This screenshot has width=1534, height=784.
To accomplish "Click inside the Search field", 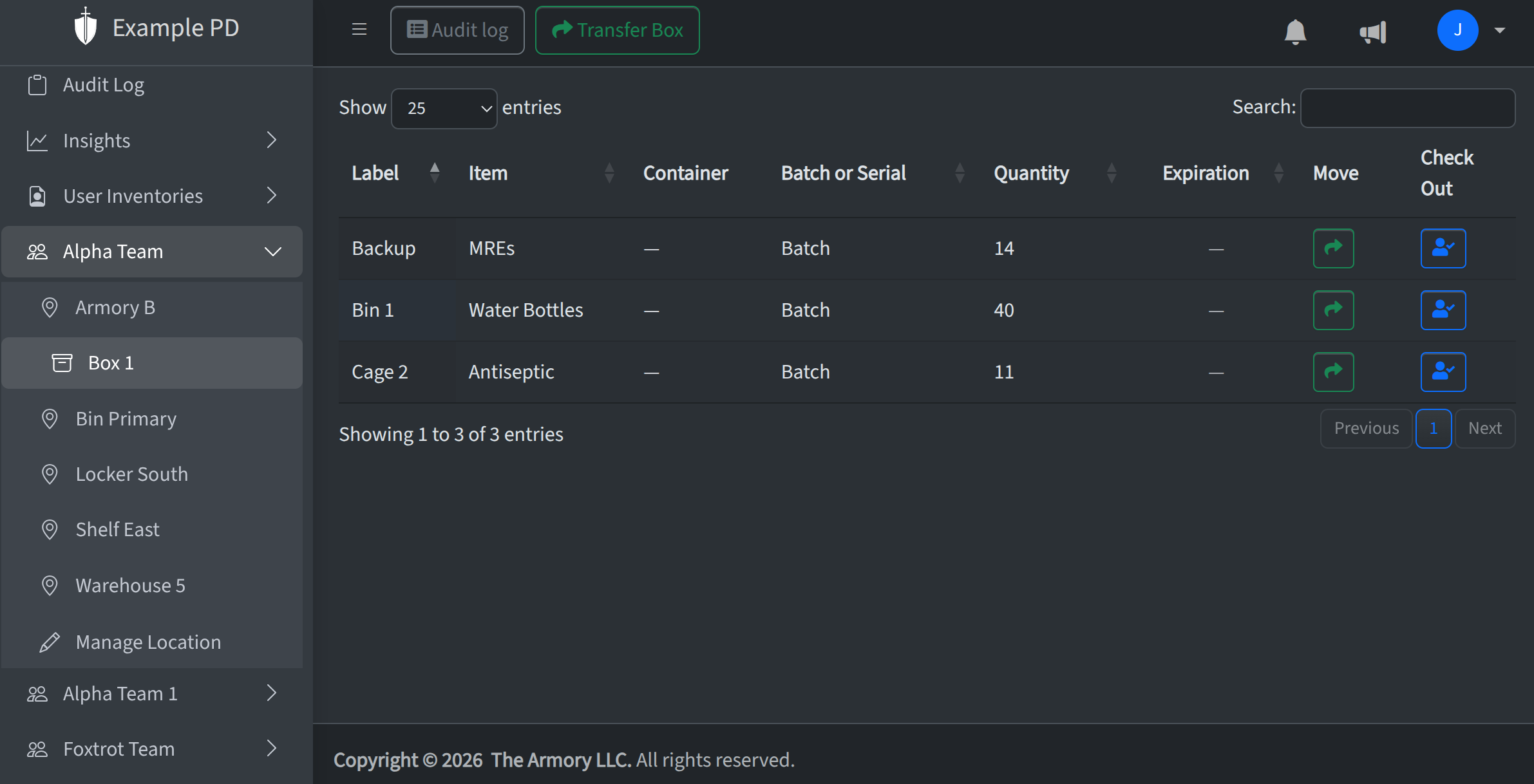I will pos(1407,107).
